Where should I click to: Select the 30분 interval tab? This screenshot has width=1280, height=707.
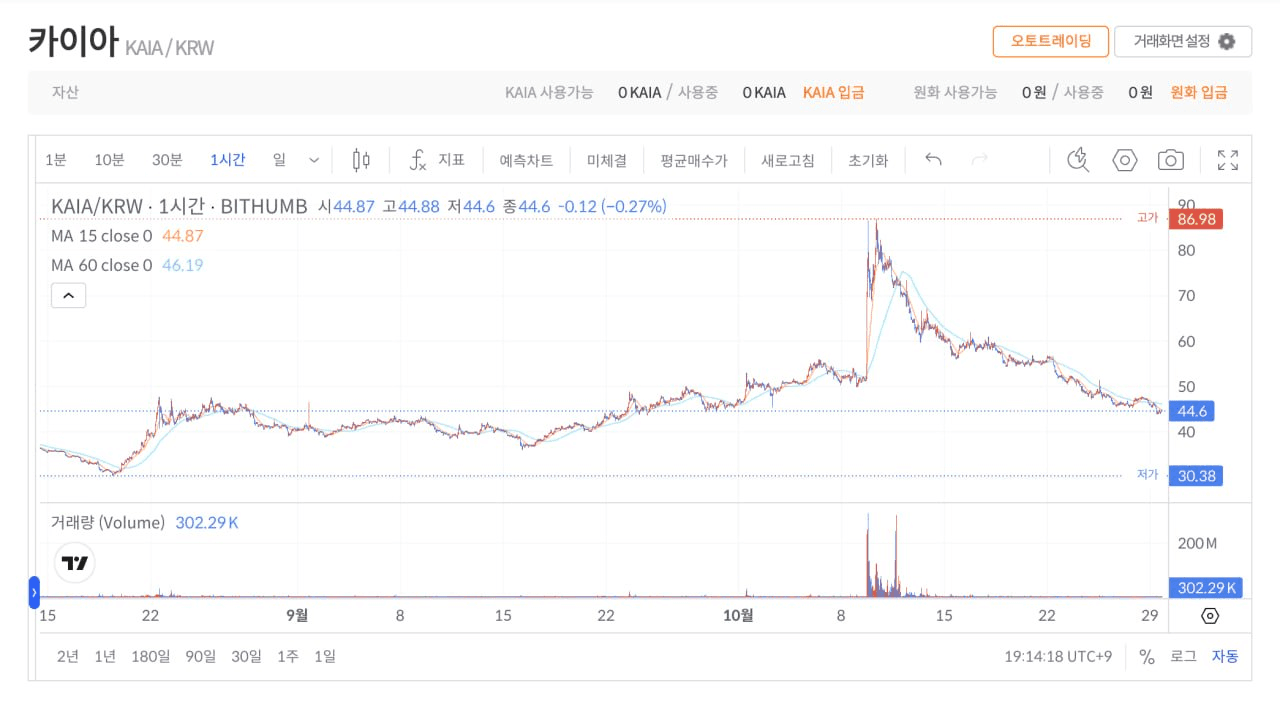pyautogui.click(x=167, y=160)
